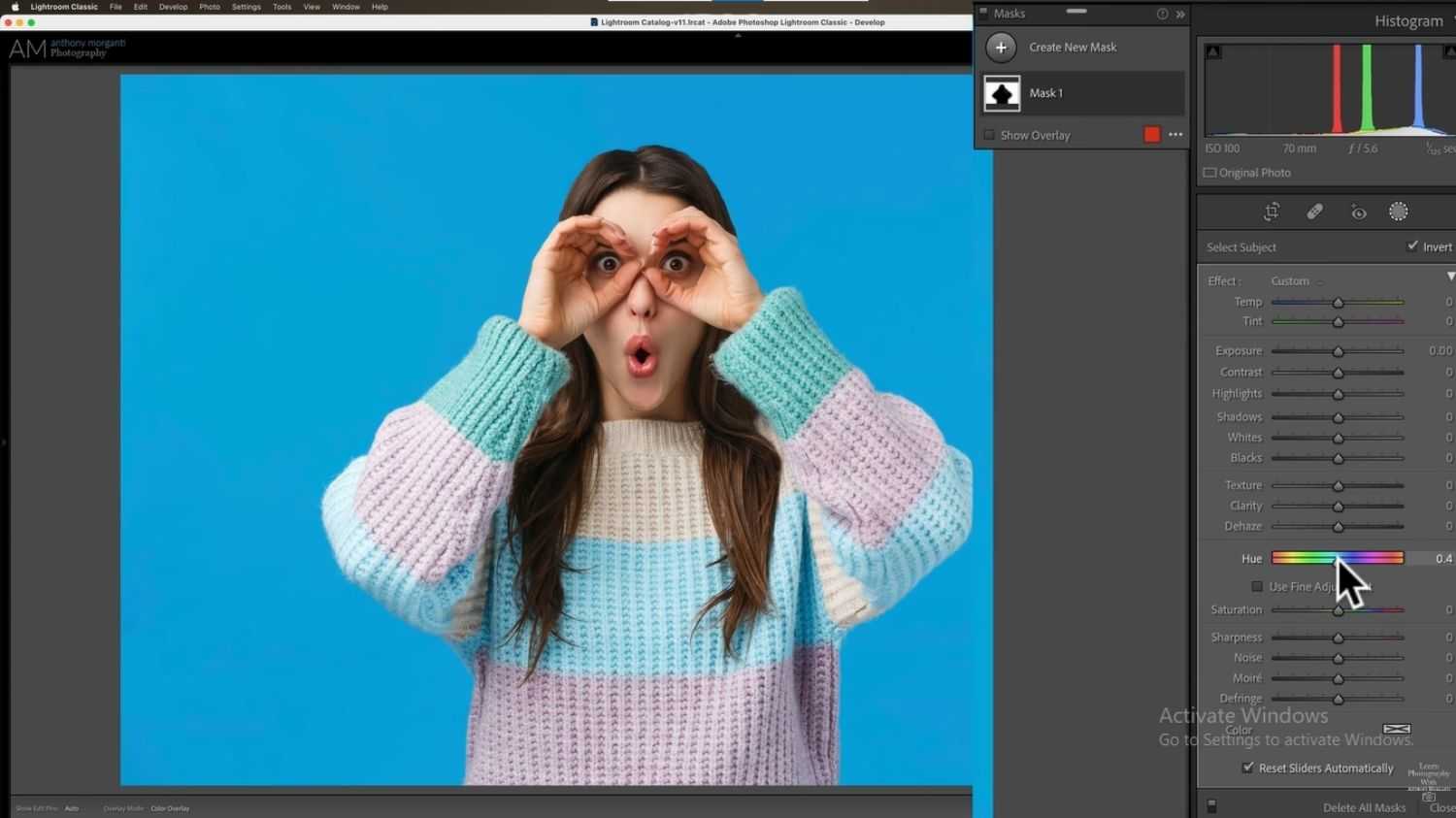
Task: Uncheck the Invert option for Select Subject
Action: pyautogui.click(x=1414, y=245)
